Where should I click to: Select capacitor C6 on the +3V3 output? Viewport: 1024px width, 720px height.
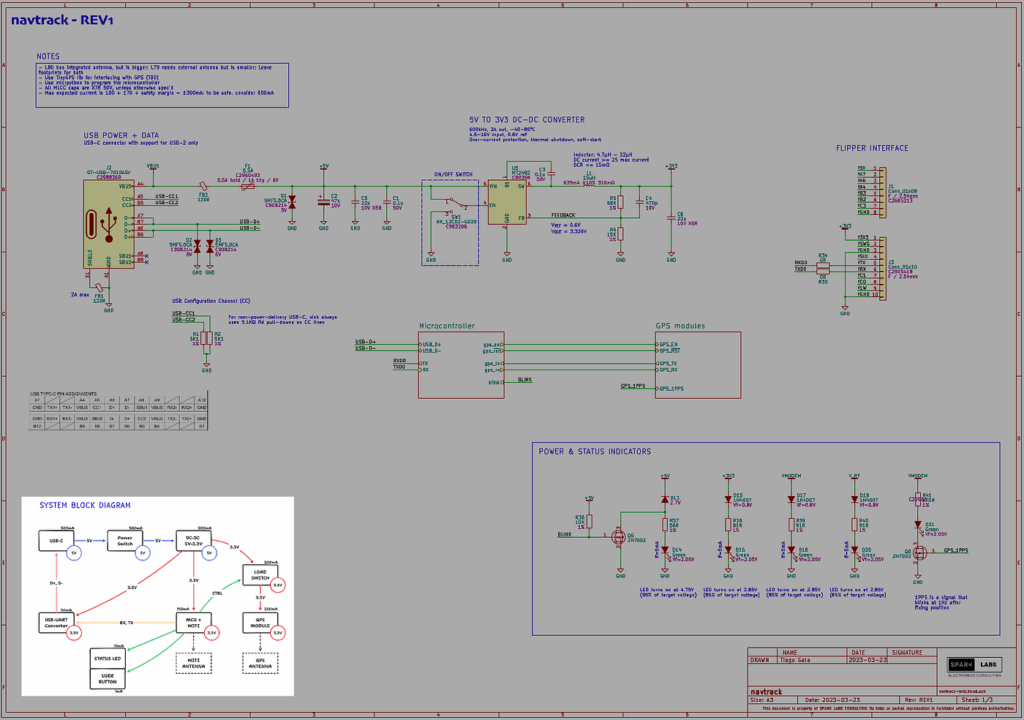[x=671, y=218]
